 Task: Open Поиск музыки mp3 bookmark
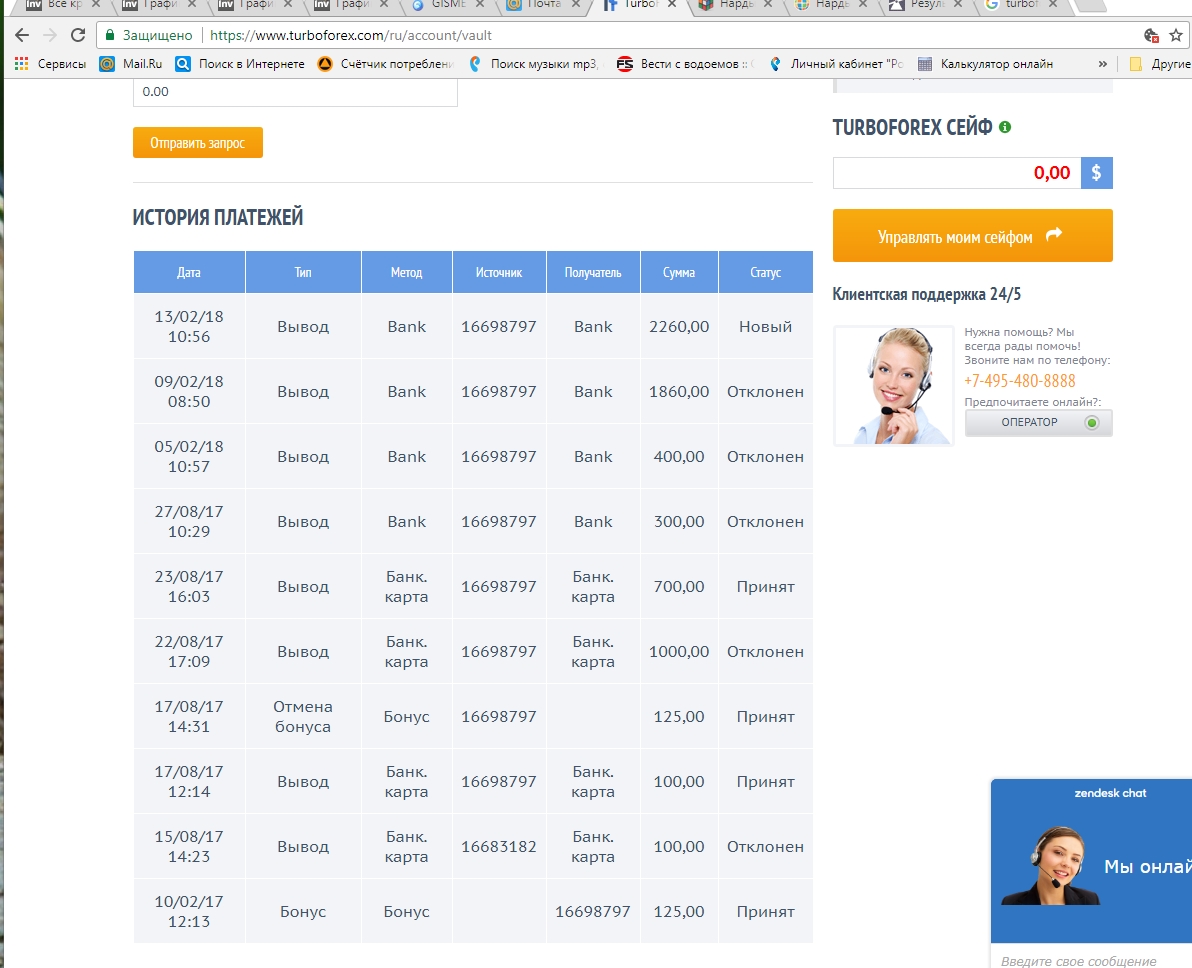pyautogui.click(x=534, y=64)
